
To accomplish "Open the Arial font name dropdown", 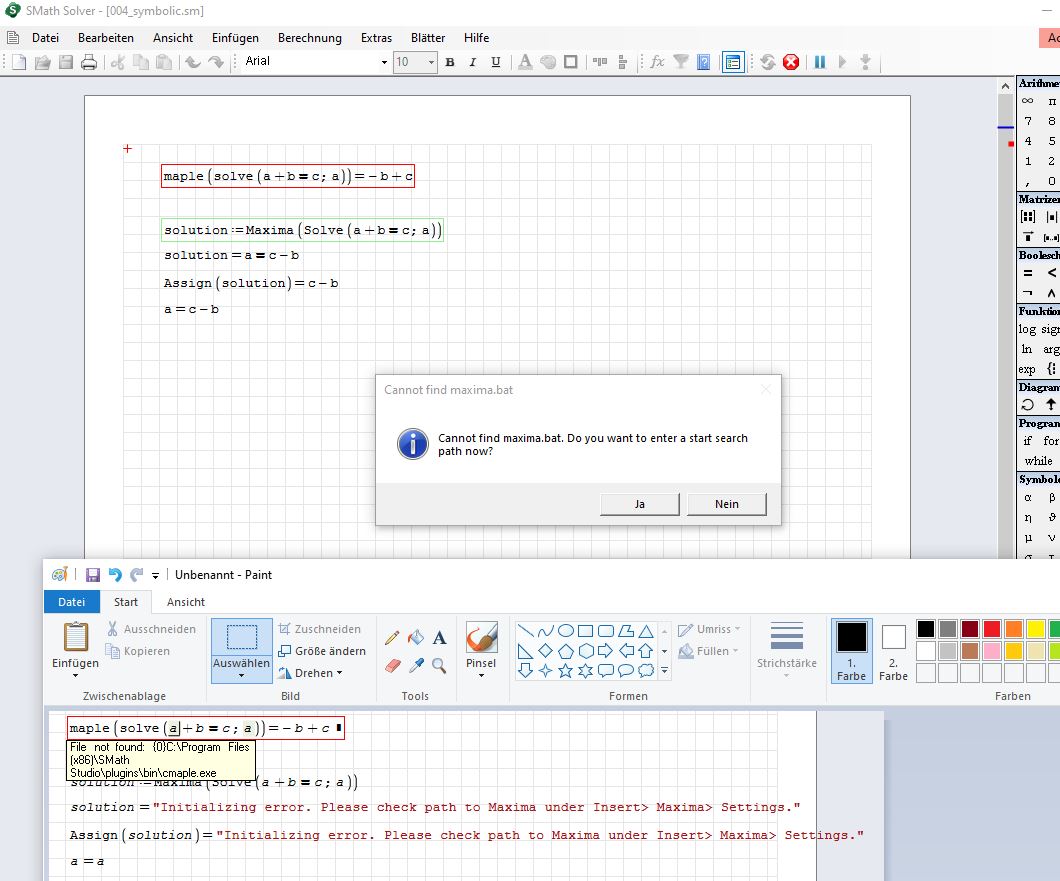I will coord(384,62).
